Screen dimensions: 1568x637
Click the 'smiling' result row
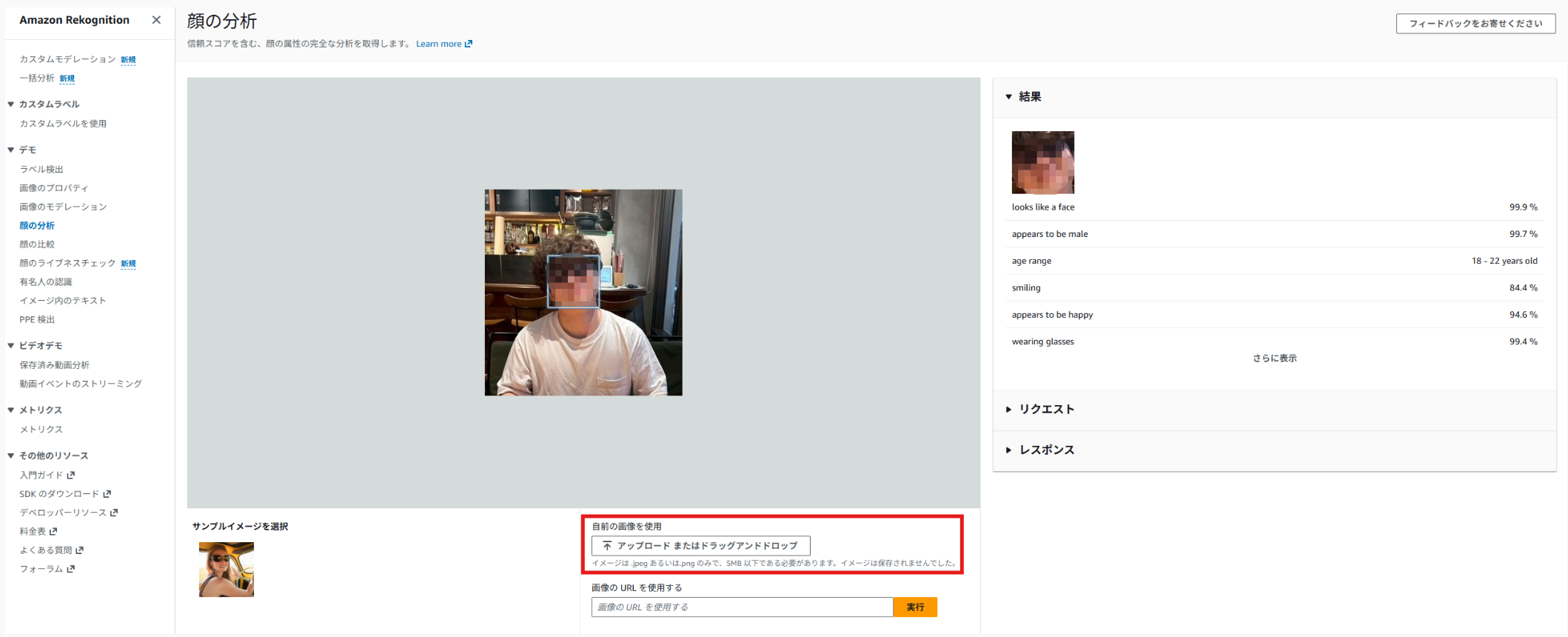[1274, 288]
